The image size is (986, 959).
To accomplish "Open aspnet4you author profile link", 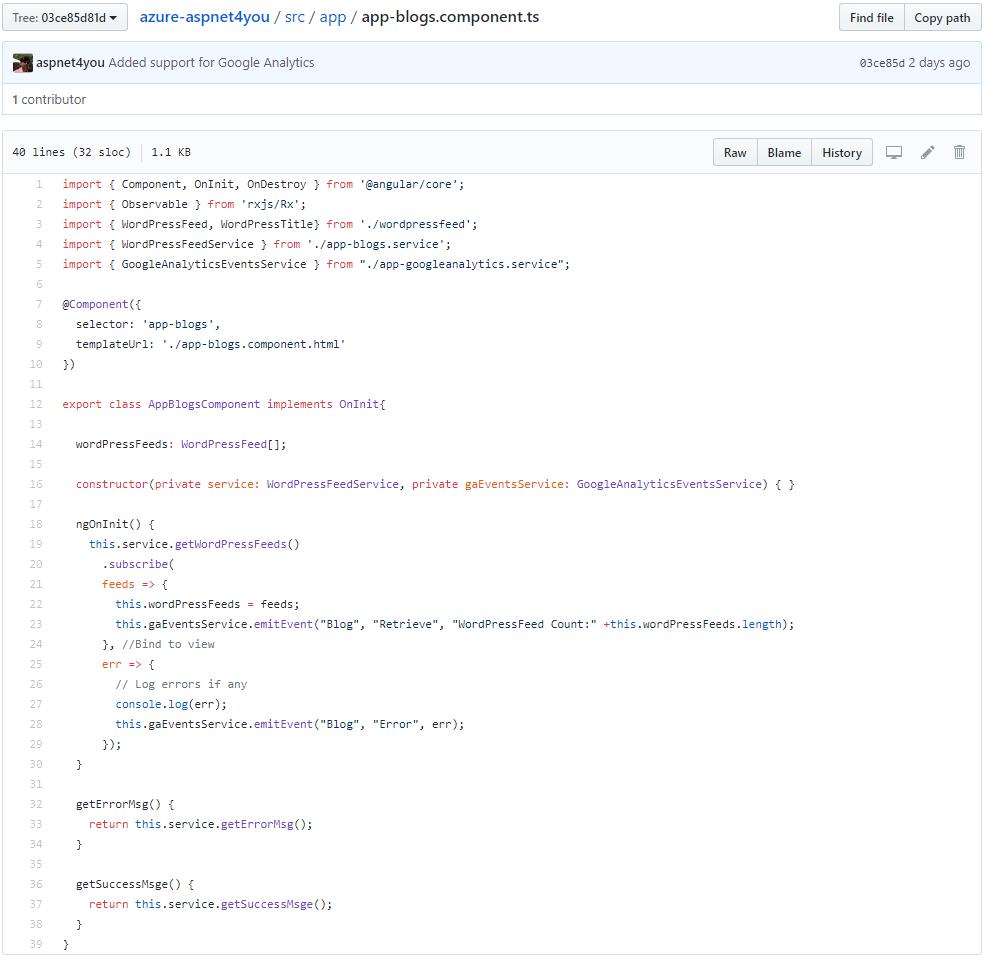I will tap(70, 63).
